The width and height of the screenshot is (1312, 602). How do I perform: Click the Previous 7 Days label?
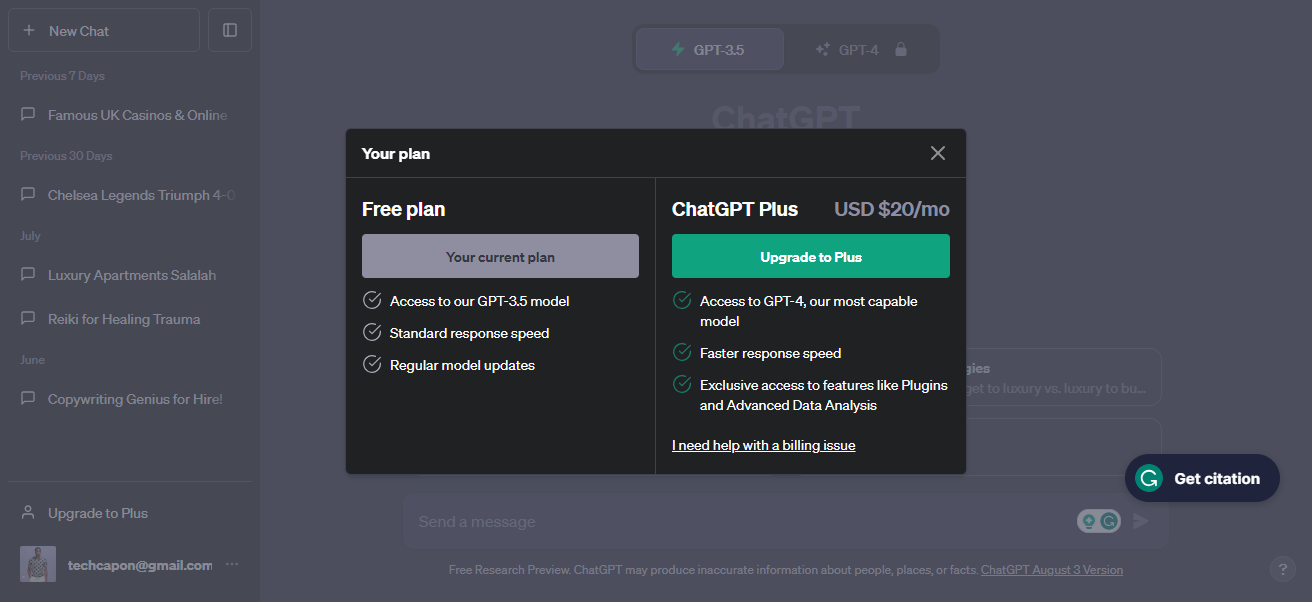pyautogui.click(x=62, y=76)
